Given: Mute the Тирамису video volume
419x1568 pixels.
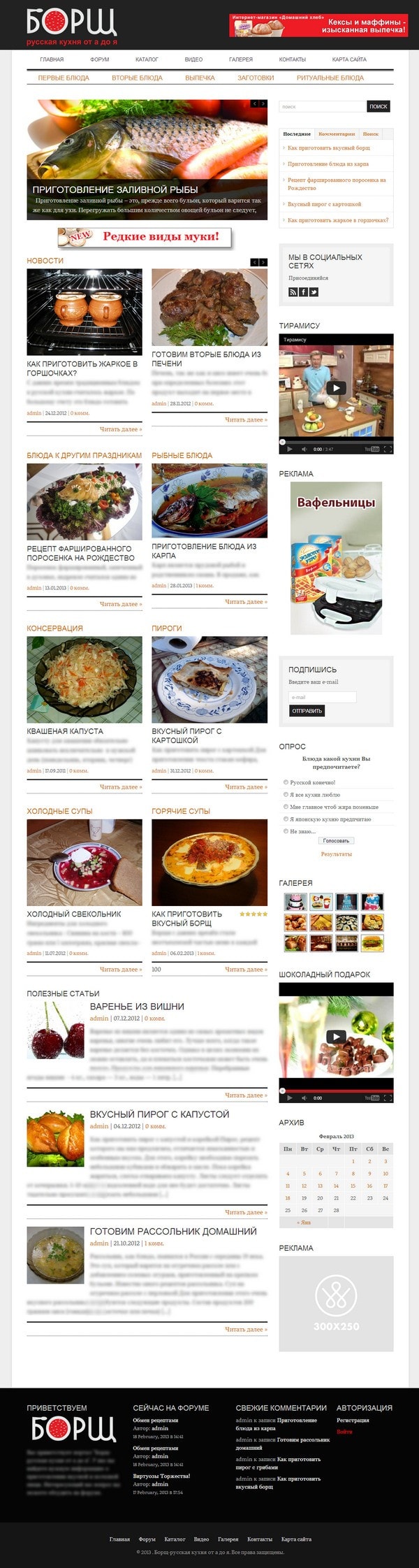Looking at the screenshot, I should click(304, 449).
